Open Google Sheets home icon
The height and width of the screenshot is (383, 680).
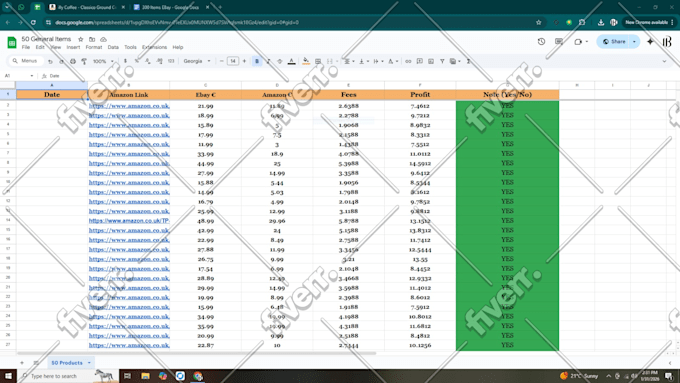click(x=12, y=43)
